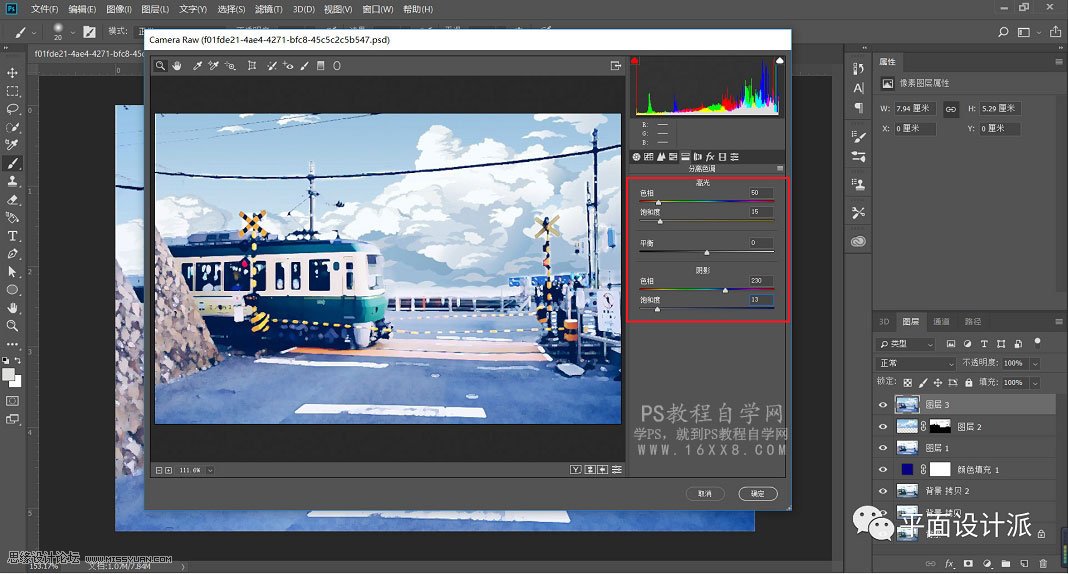
Task: Select the Targeted Adjustment tool in Camera Raw
Action: point(230,65)
